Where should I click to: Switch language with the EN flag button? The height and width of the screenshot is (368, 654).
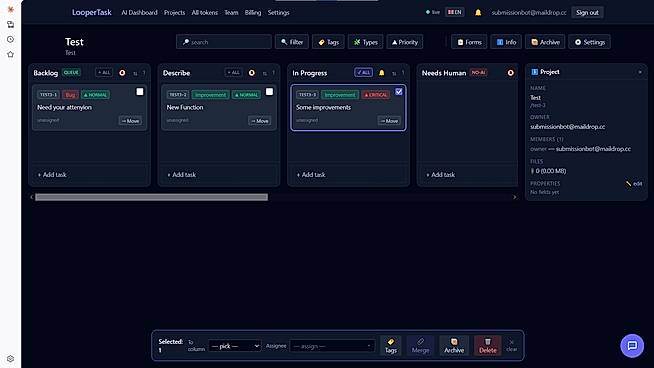point(455,12)
